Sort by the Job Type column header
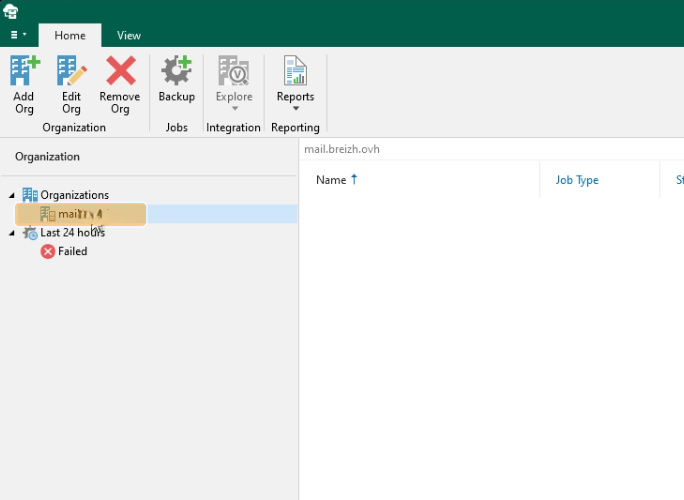The image size is (684, 500). tap(577, 180)
